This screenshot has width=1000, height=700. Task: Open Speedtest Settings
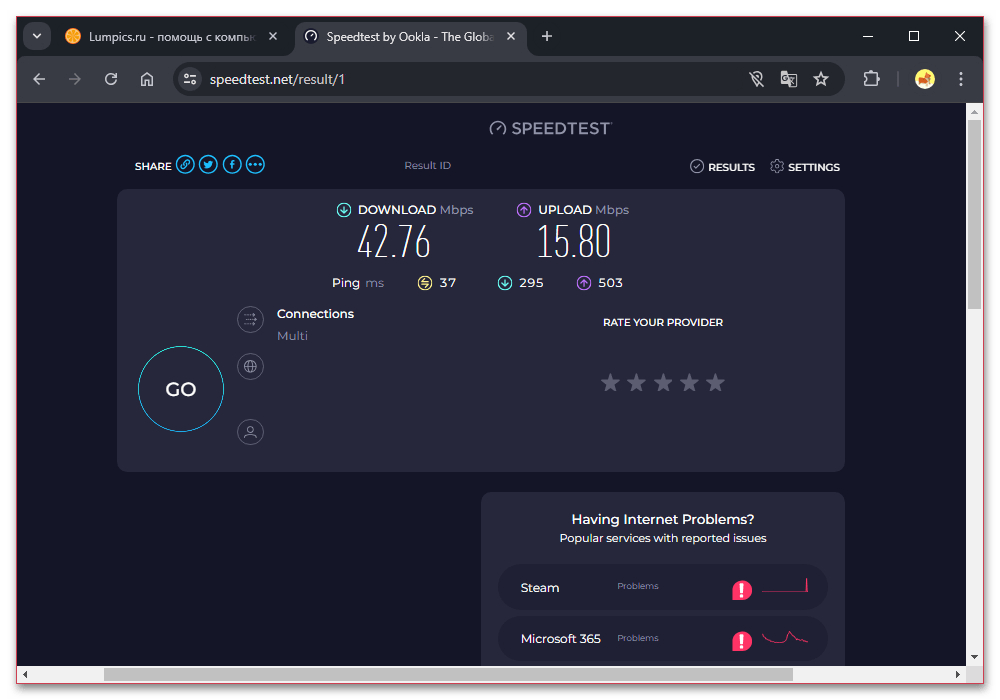pyautogui.click(x=805, y=167)
